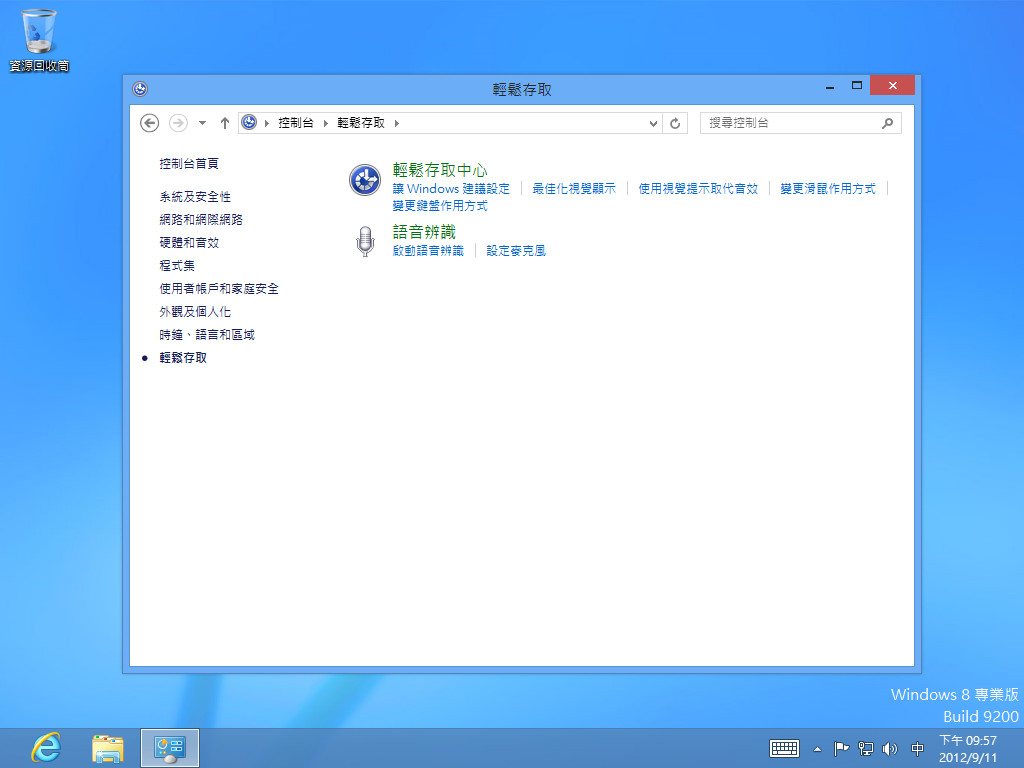Click the search magnifier icon
Viewport: 1024px width, 768px height.
coord(888,123)
